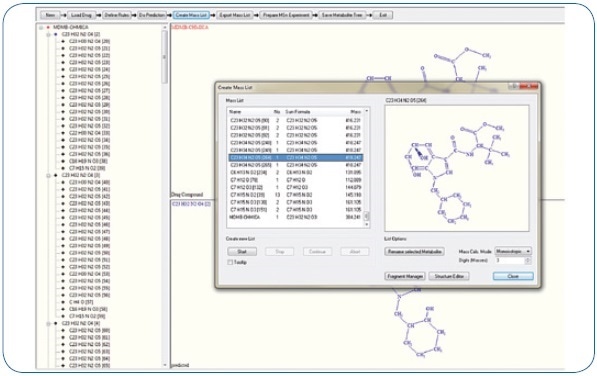Select the C7 H12 O [78] row in the Mass List

point(295,180)
